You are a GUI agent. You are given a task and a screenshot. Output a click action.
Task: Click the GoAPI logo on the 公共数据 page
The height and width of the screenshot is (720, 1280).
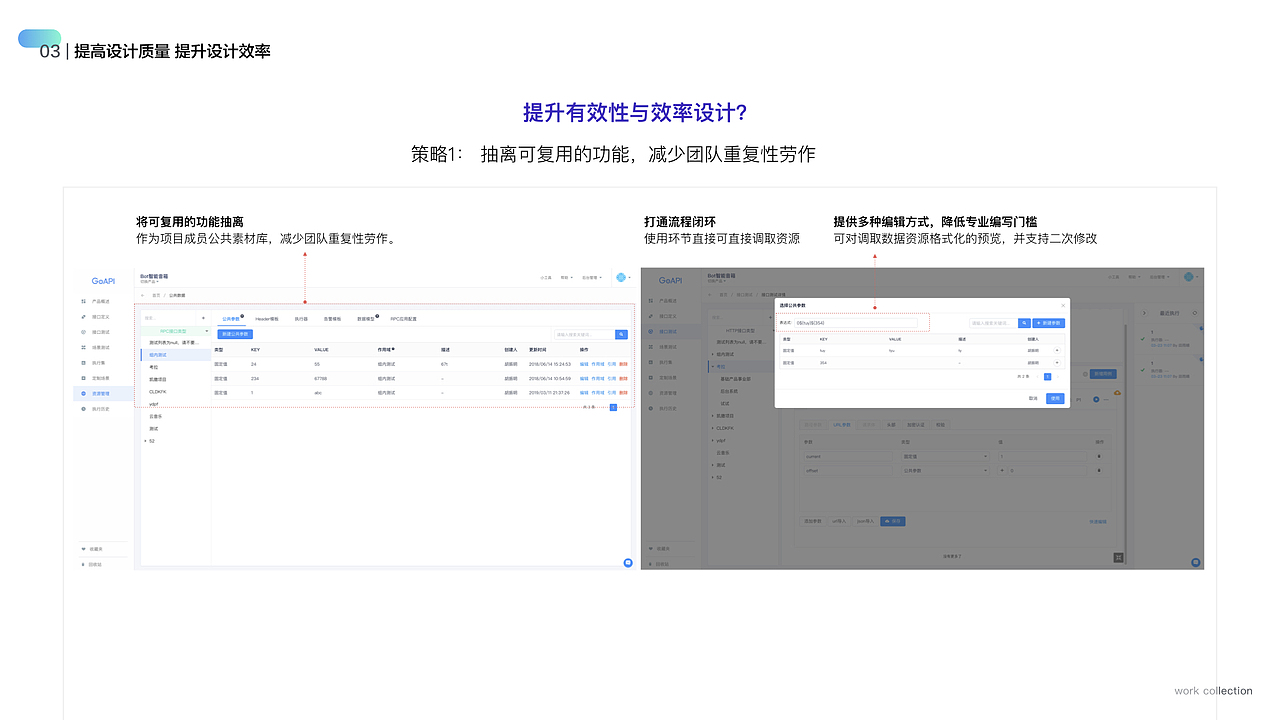(x=104, y=281)
